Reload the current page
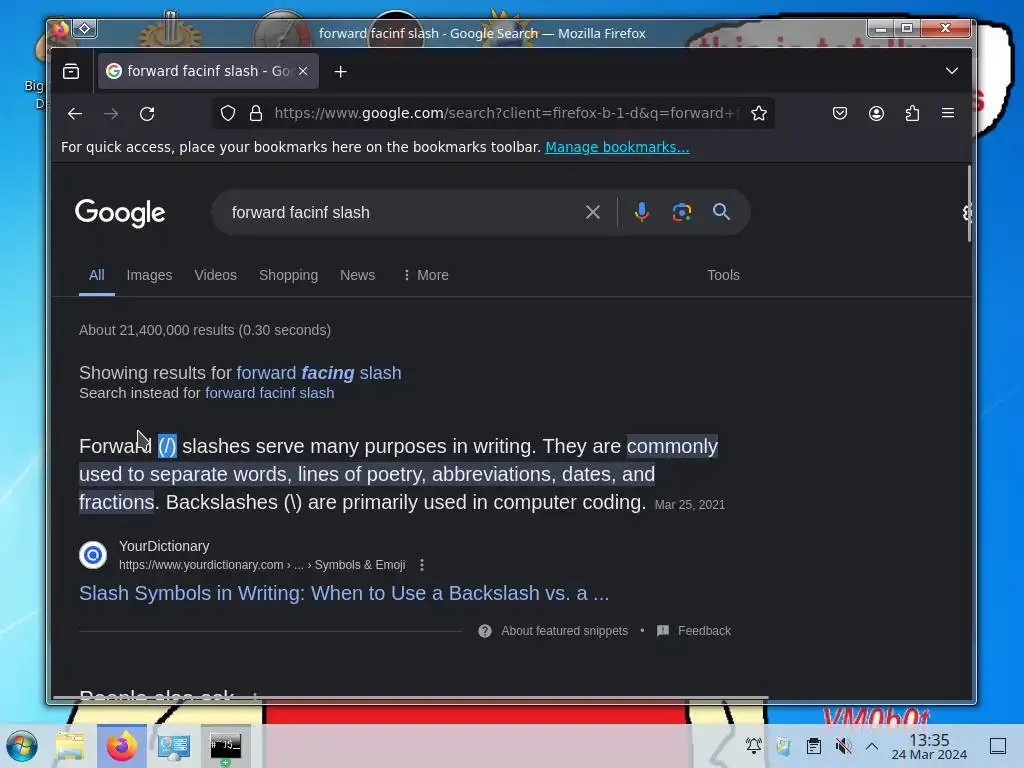 147,114
